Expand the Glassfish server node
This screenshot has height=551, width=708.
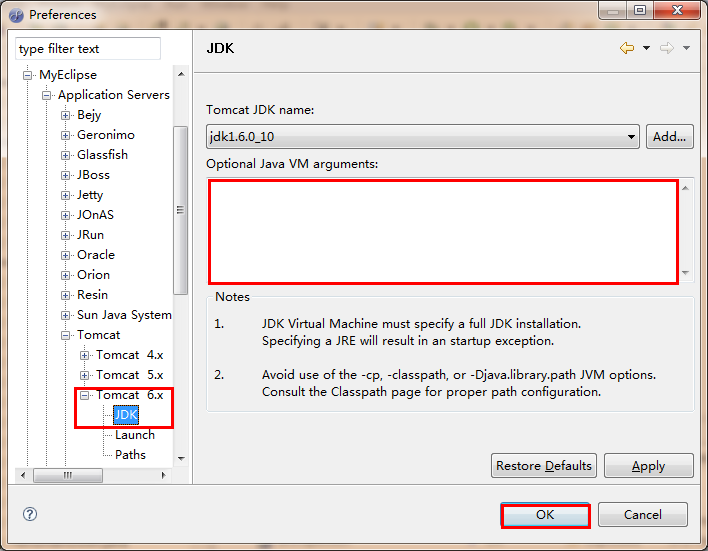click(65, 155)
